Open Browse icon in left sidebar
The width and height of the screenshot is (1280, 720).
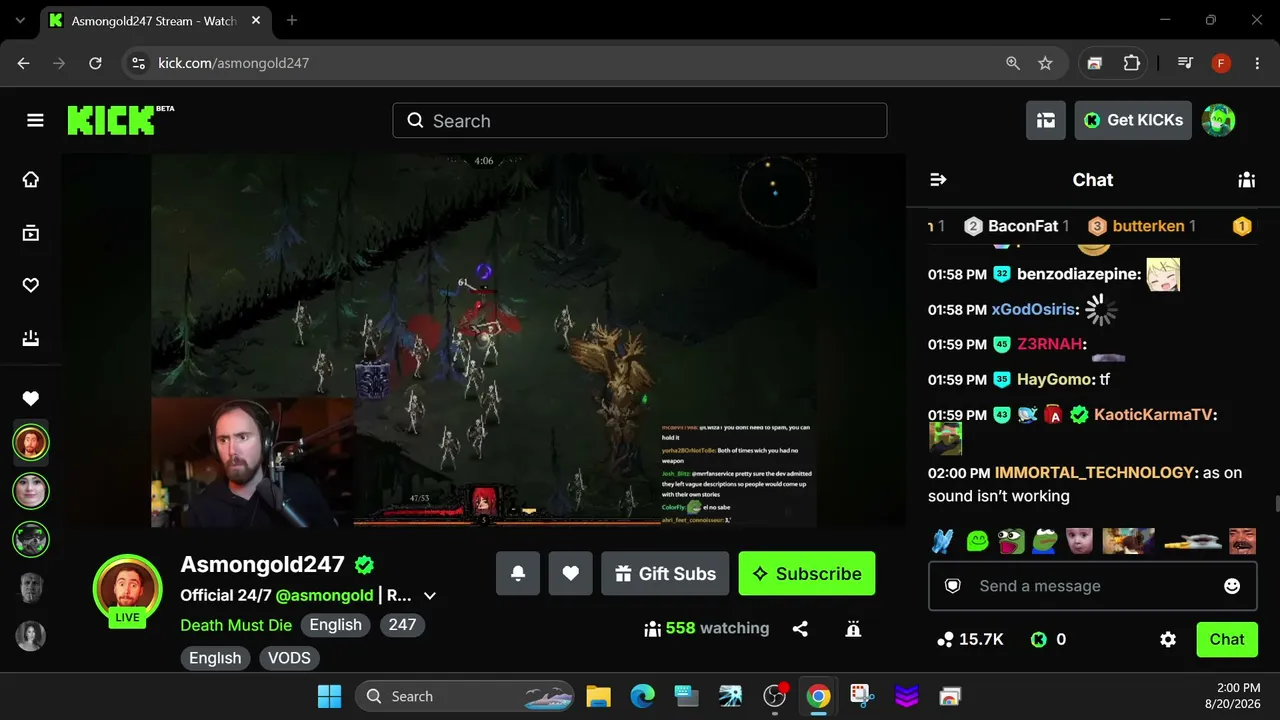coord(31,233)
